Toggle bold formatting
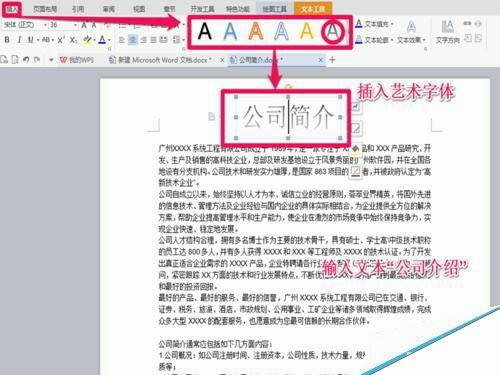Screen dimensions: 500x375 tap(7, 40)
